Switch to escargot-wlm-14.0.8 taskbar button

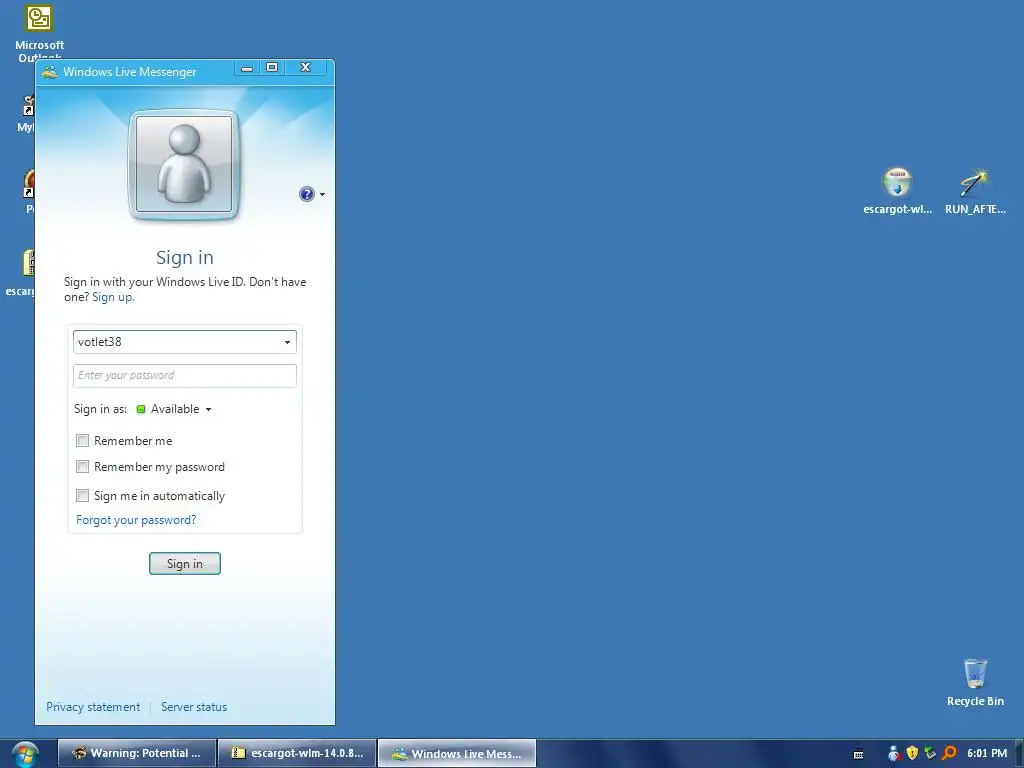pyautogui.click(x=297, y=753)
